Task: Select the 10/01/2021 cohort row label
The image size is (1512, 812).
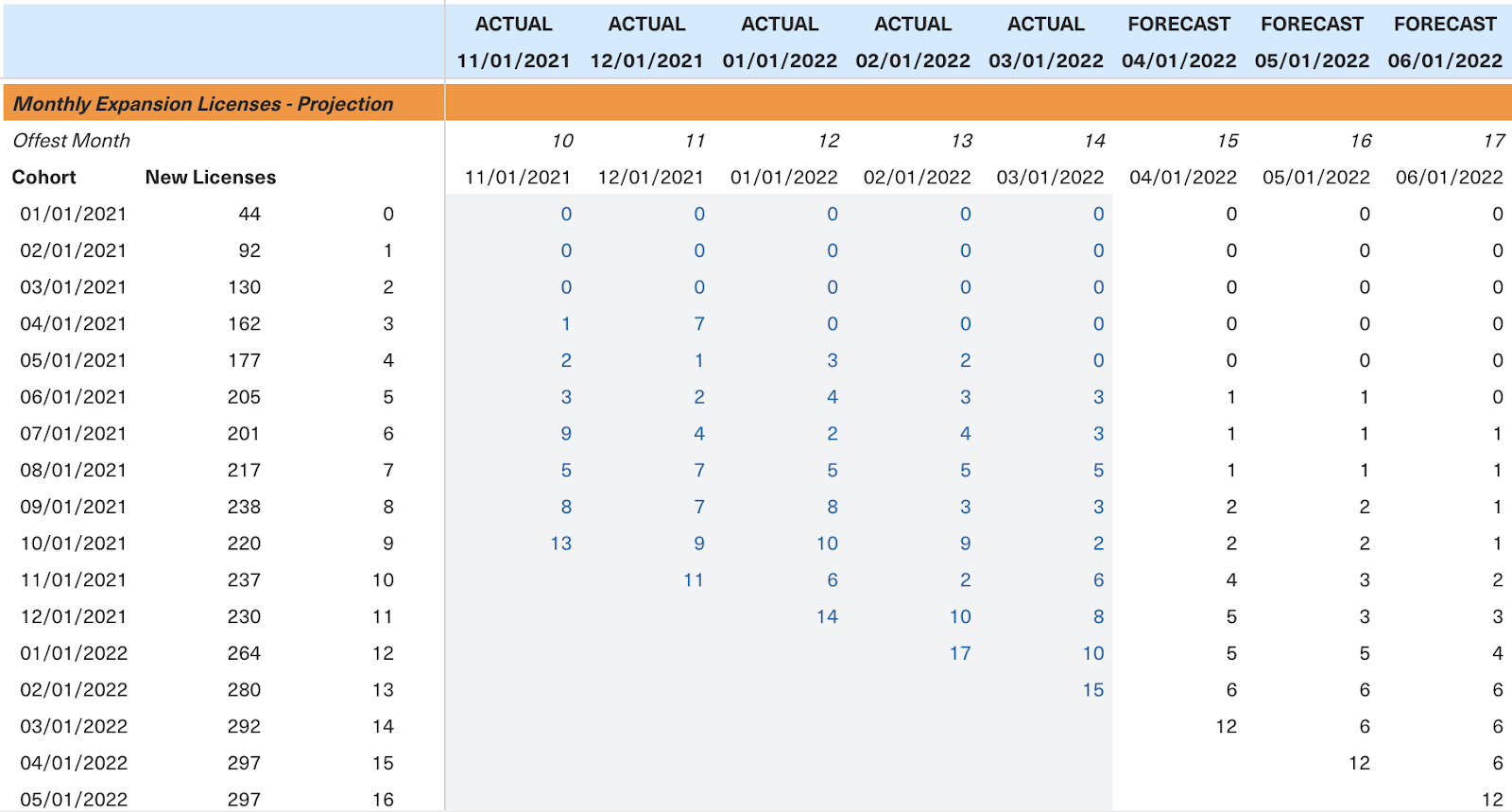Action: coord(74,544)
